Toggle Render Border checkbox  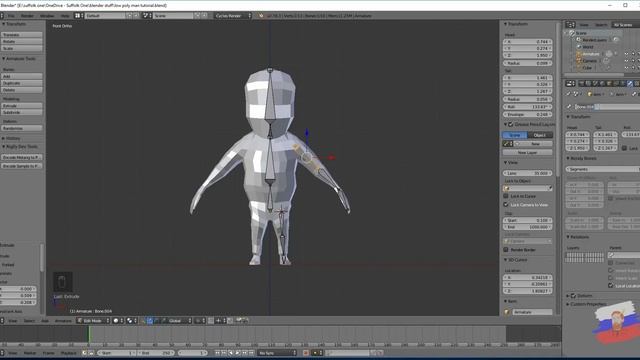(506, 249)
